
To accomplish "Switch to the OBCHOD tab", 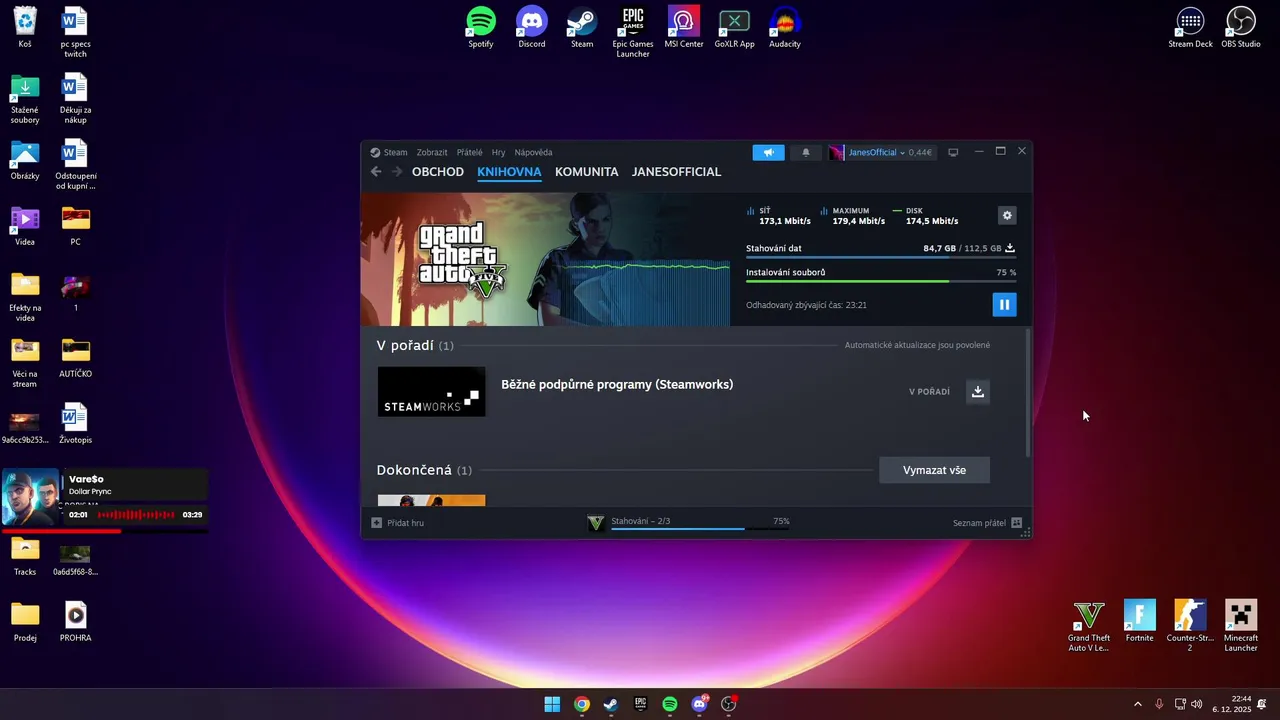I will [x=438, y=172].
